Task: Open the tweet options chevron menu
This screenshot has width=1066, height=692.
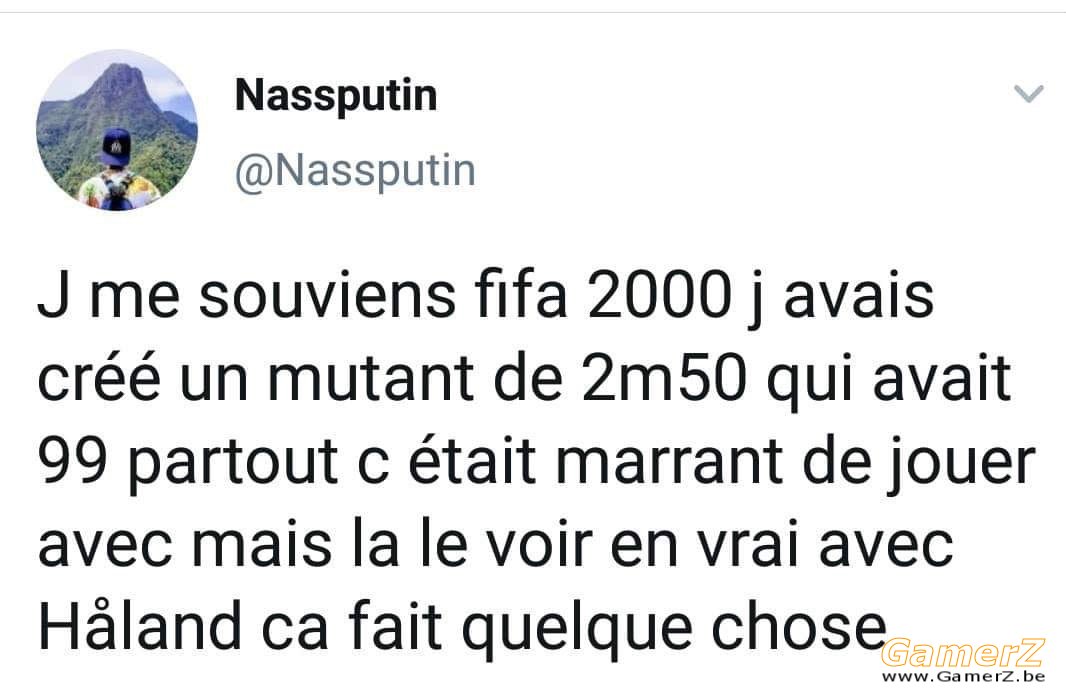Action: click(x=1028, y=94)
